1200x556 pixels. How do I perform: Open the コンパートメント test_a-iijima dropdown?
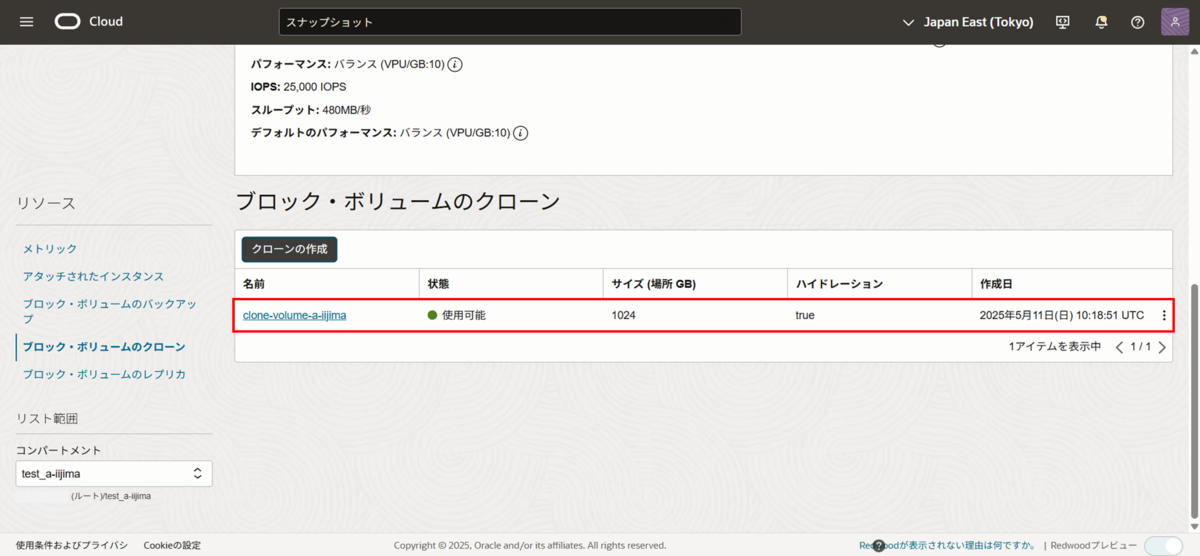click(x=114, y=473)
